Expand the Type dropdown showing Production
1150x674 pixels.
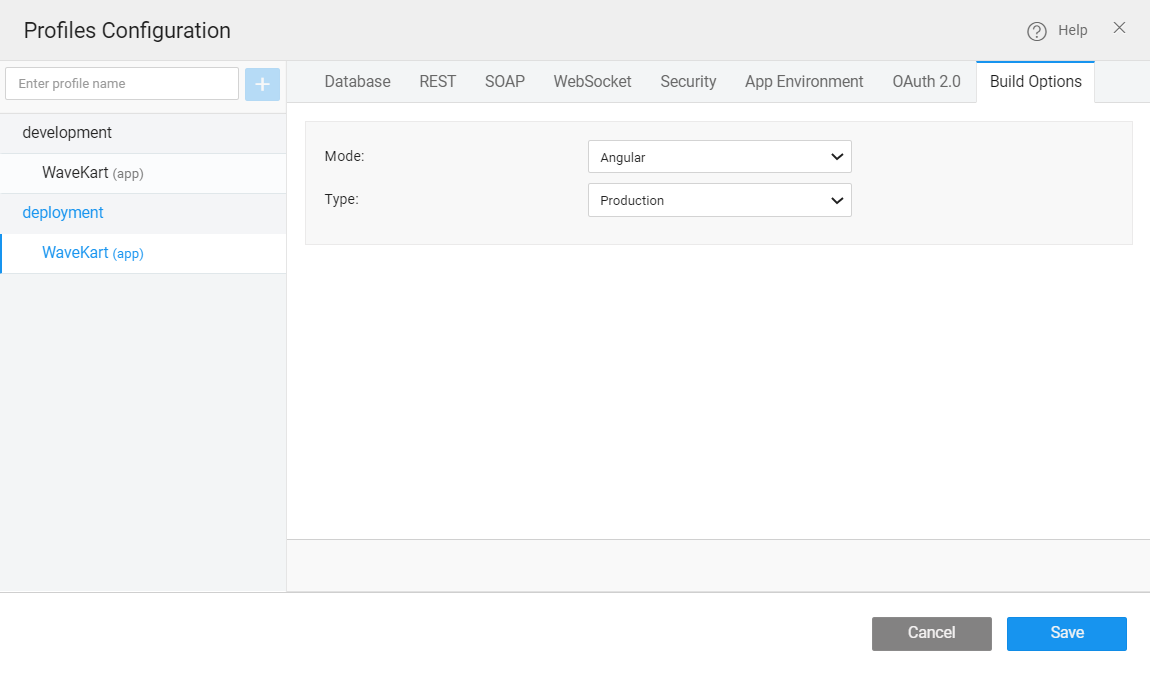pos(719,200)
